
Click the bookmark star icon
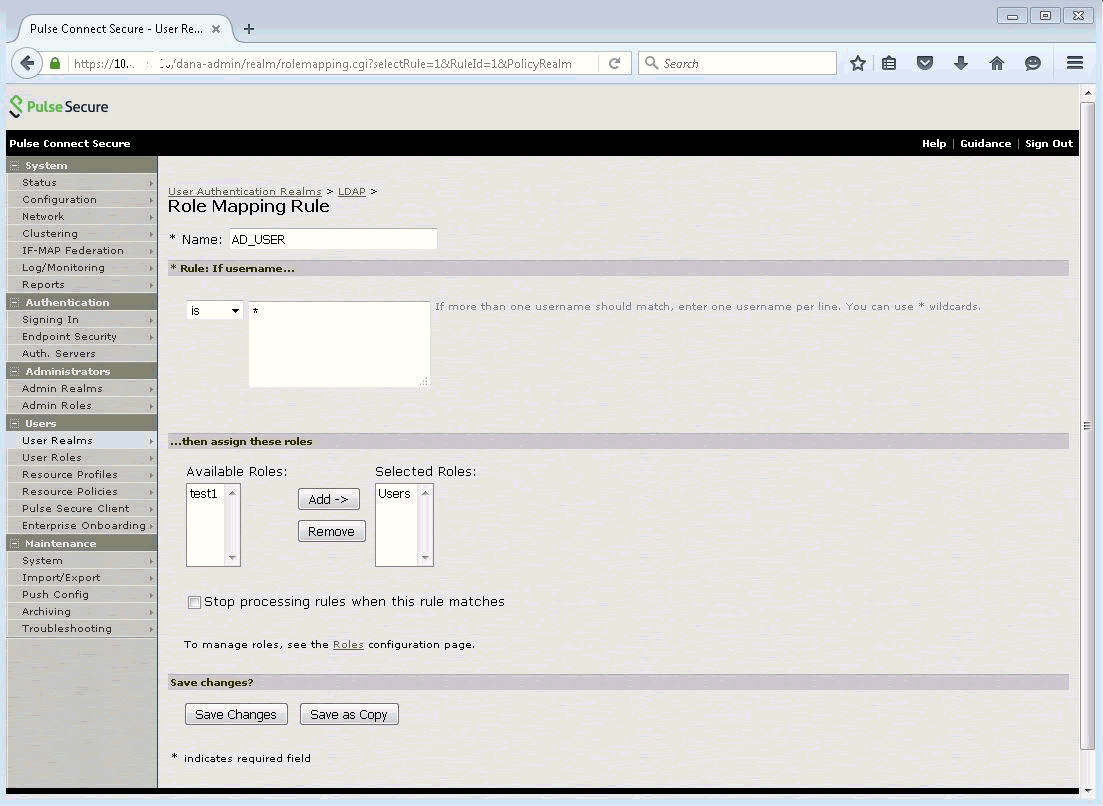[x=857, y=63]
